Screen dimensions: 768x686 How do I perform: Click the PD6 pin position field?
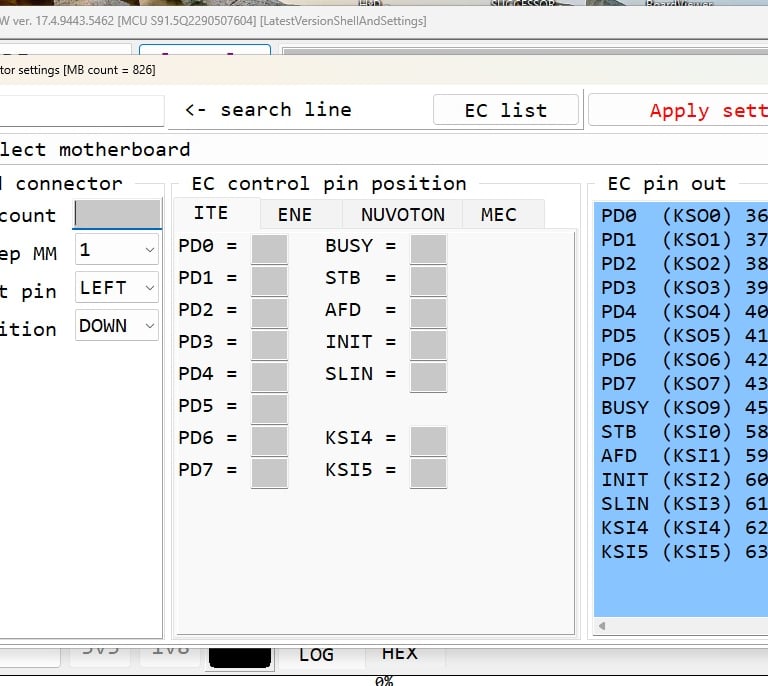(269, 441)
